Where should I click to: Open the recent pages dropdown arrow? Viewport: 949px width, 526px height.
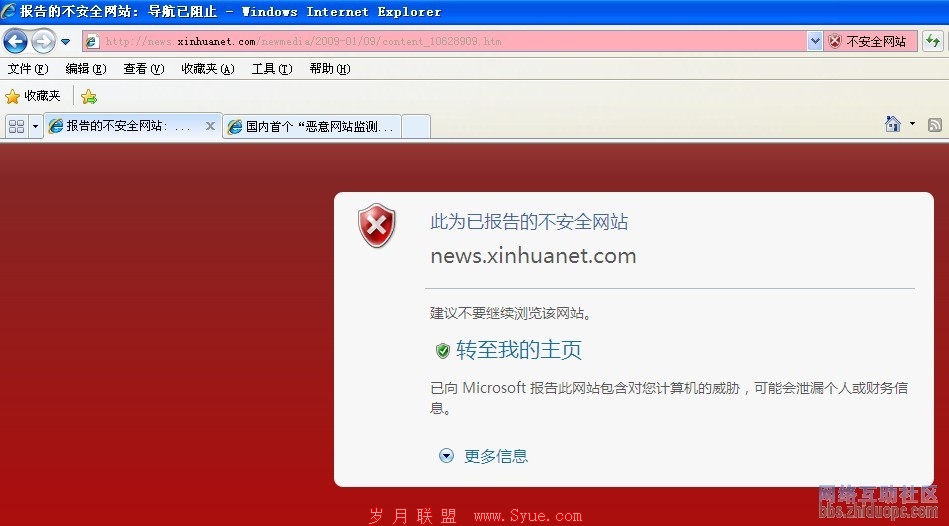(65, 42)
